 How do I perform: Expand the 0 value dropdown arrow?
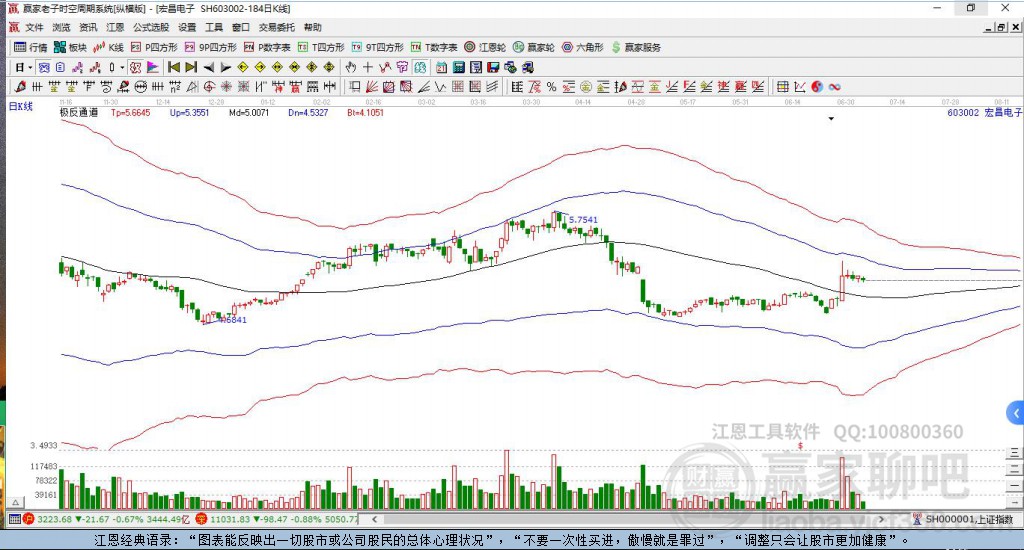pyautogui.click(x=122, y=67)
